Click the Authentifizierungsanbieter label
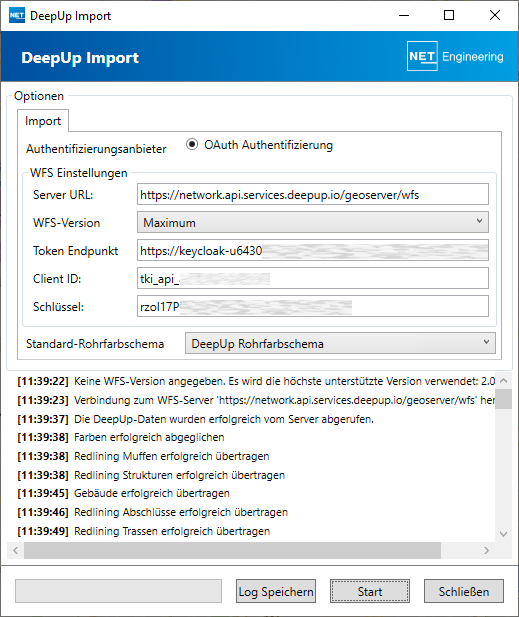The height and width of the screenshot is (617, 519). pos(96,149)
